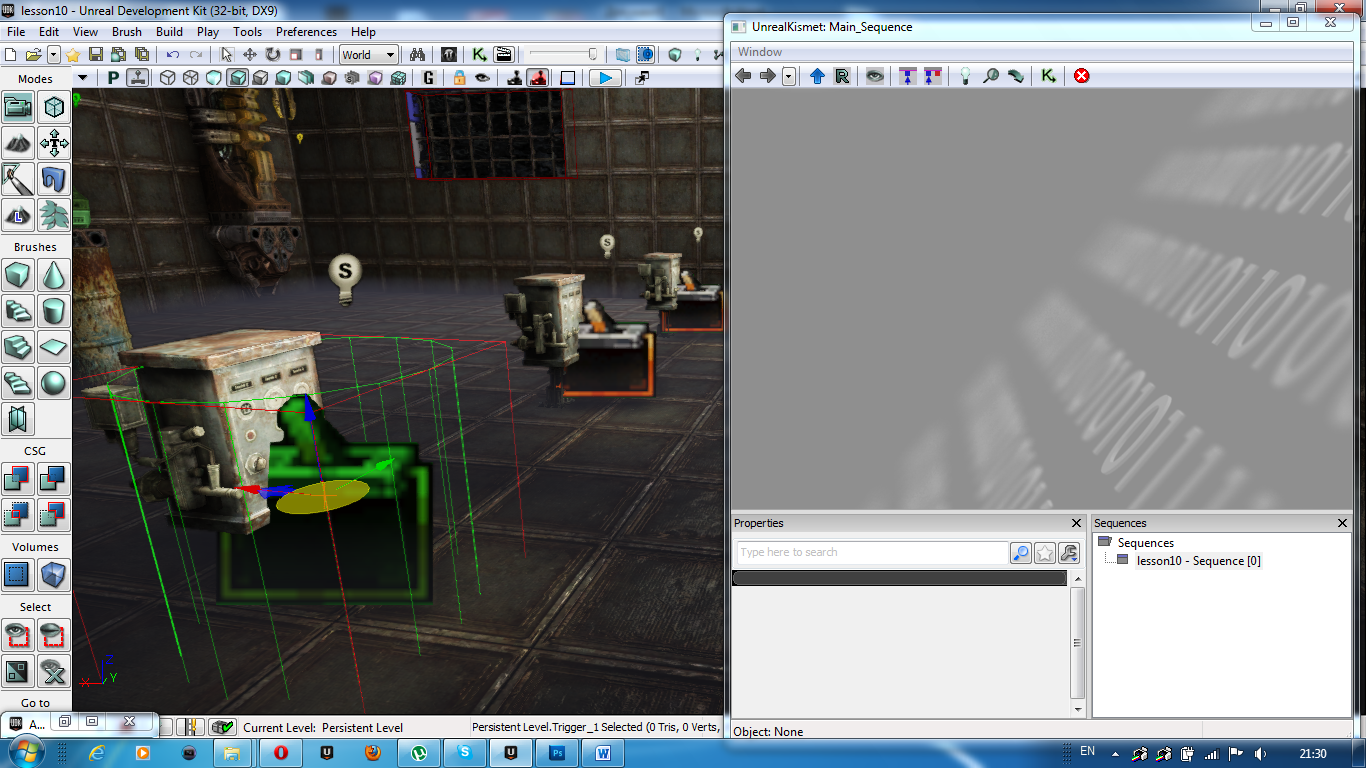Apply CSG Subtract

[x=54, y=479]
